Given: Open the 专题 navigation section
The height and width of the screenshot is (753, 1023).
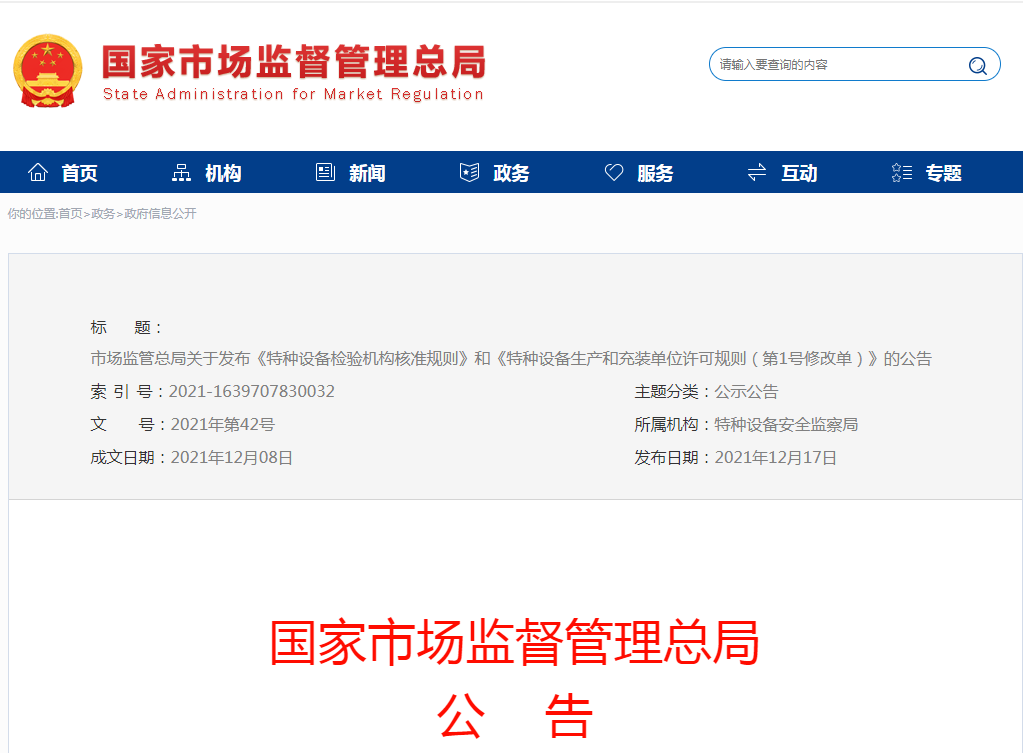Looking at the screenshot, I should [x=943, y=173].
